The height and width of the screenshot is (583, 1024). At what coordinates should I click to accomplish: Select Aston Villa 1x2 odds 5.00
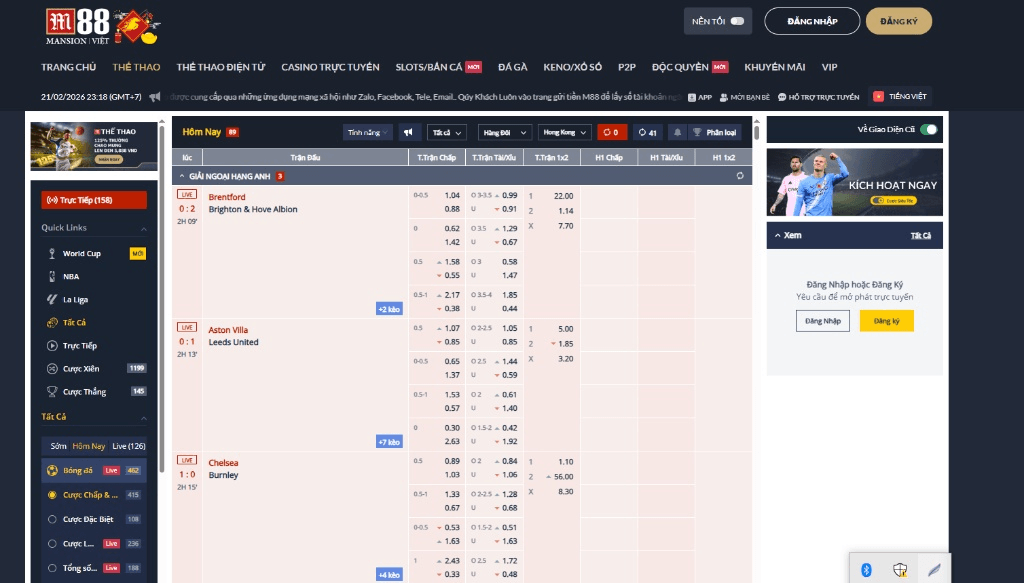click(x=566, y=328)
